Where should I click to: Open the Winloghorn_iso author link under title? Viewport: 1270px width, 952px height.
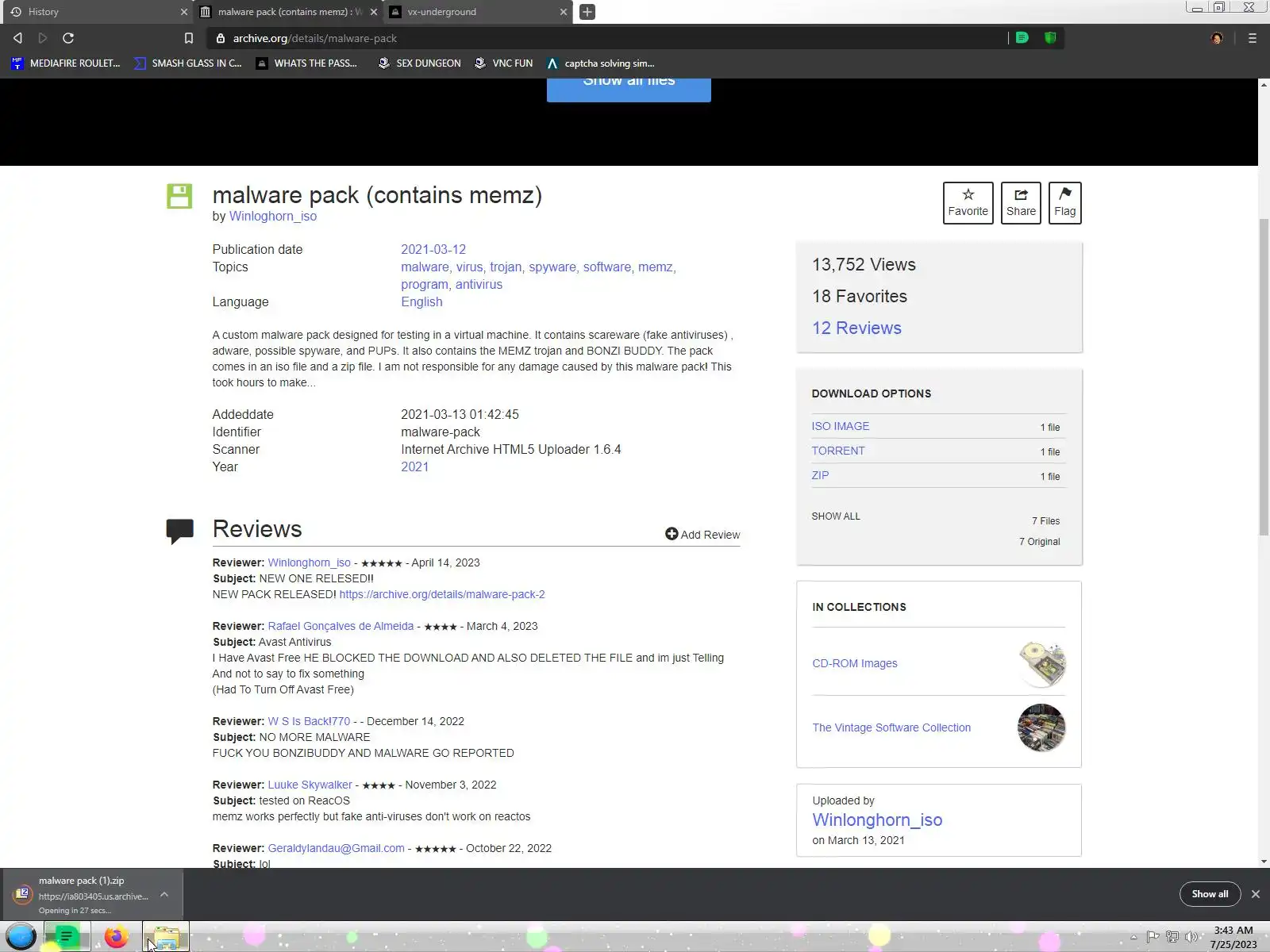(x=273, y=216)
